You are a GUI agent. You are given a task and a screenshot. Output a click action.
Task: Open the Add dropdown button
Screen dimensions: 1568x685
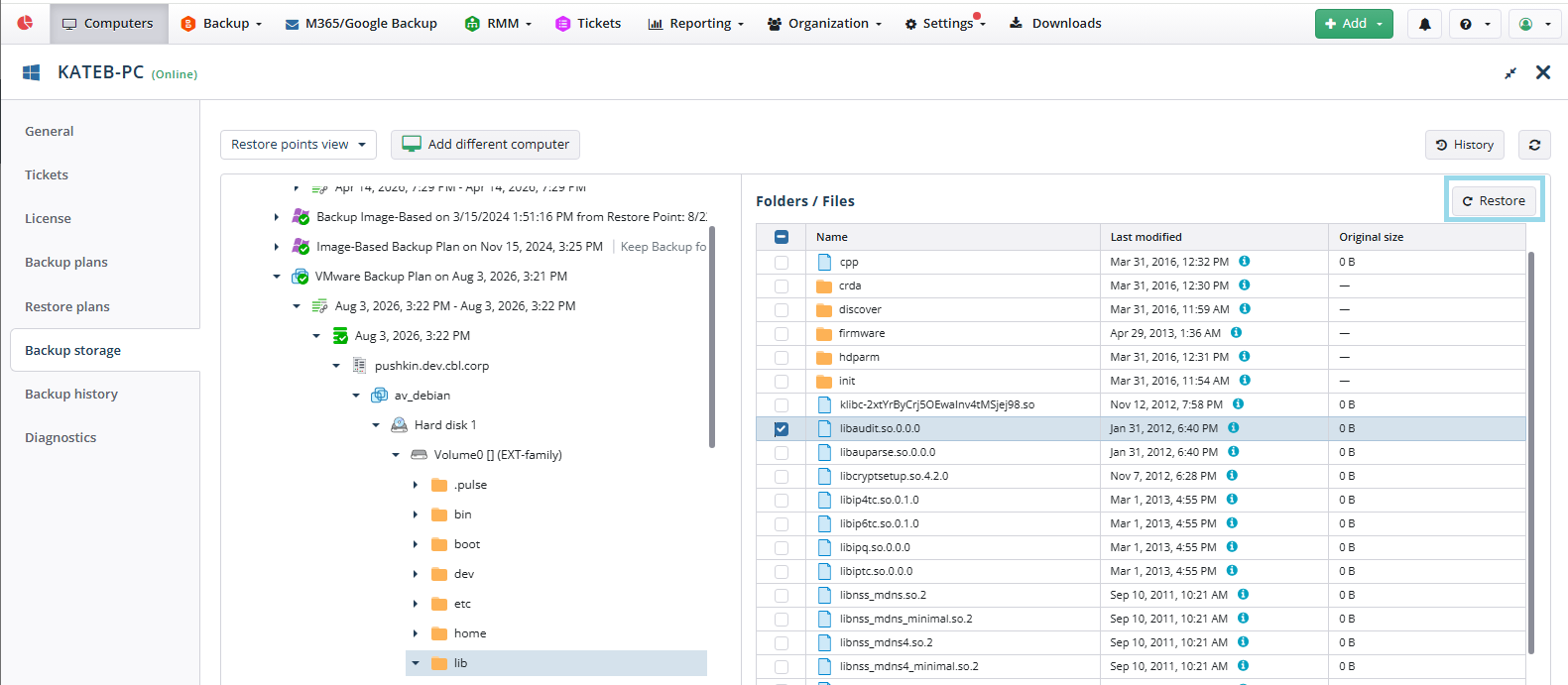1354,24
